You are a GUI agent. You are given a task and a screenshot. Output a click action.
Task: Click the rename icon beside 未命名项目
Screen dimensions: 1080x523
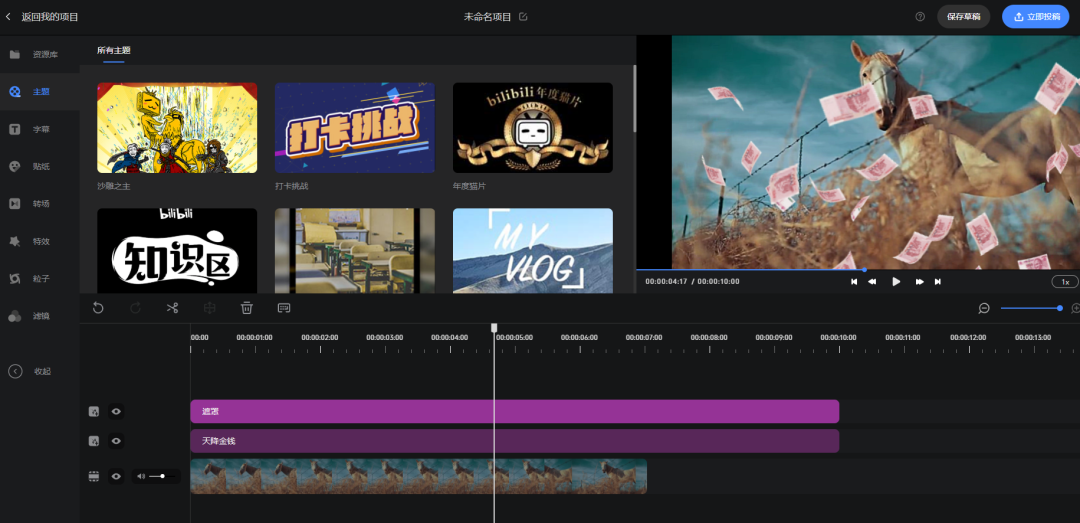click(x=523, y=17)
